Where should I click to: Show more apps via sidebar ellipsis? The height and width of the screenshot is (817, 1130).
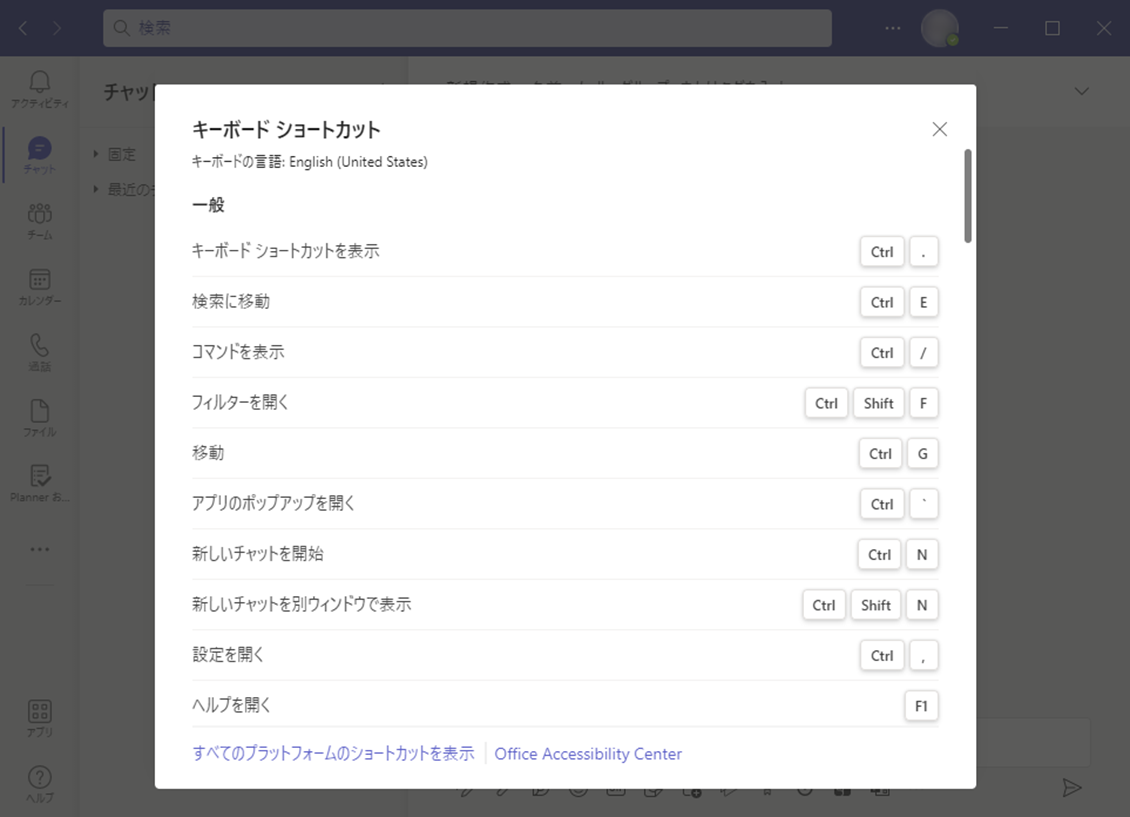(x=40, y=550)
